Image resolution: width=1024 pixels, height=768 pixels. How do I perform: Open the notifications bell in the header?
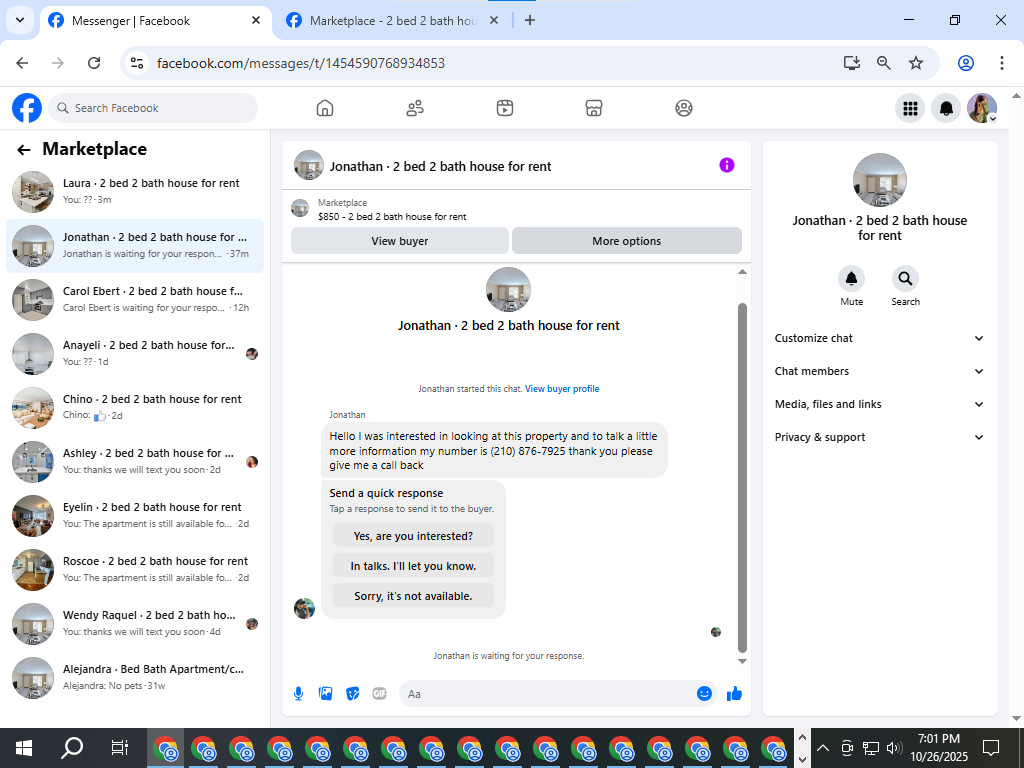[x=946, y=108]
